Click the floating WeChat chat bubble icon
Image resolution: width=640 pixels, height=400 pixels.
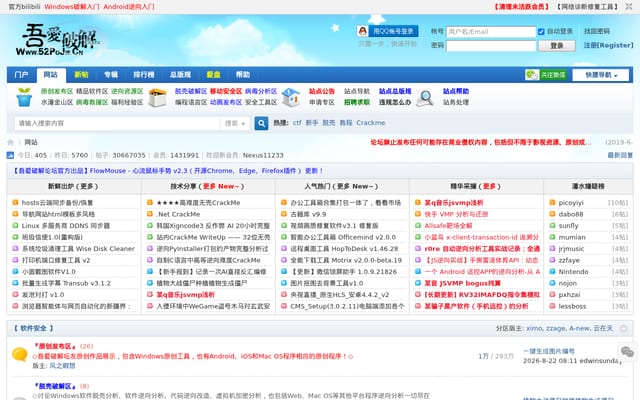point(627,351)
